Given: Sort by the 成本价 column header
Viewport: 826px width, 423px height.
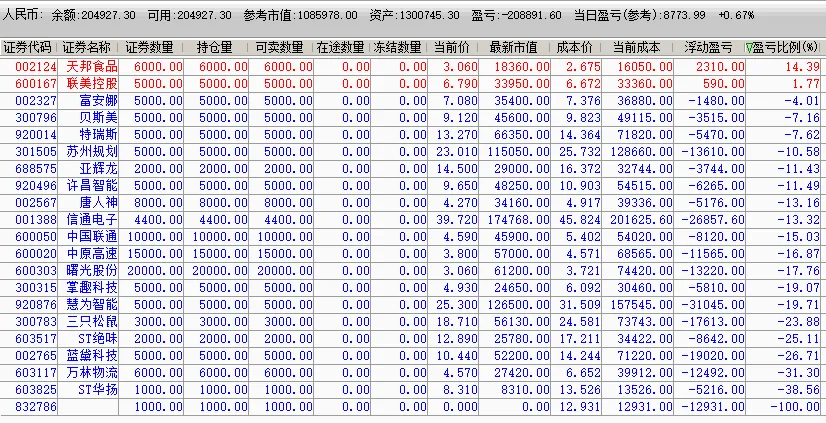Looking at the screenshot, I should [574, 47].
